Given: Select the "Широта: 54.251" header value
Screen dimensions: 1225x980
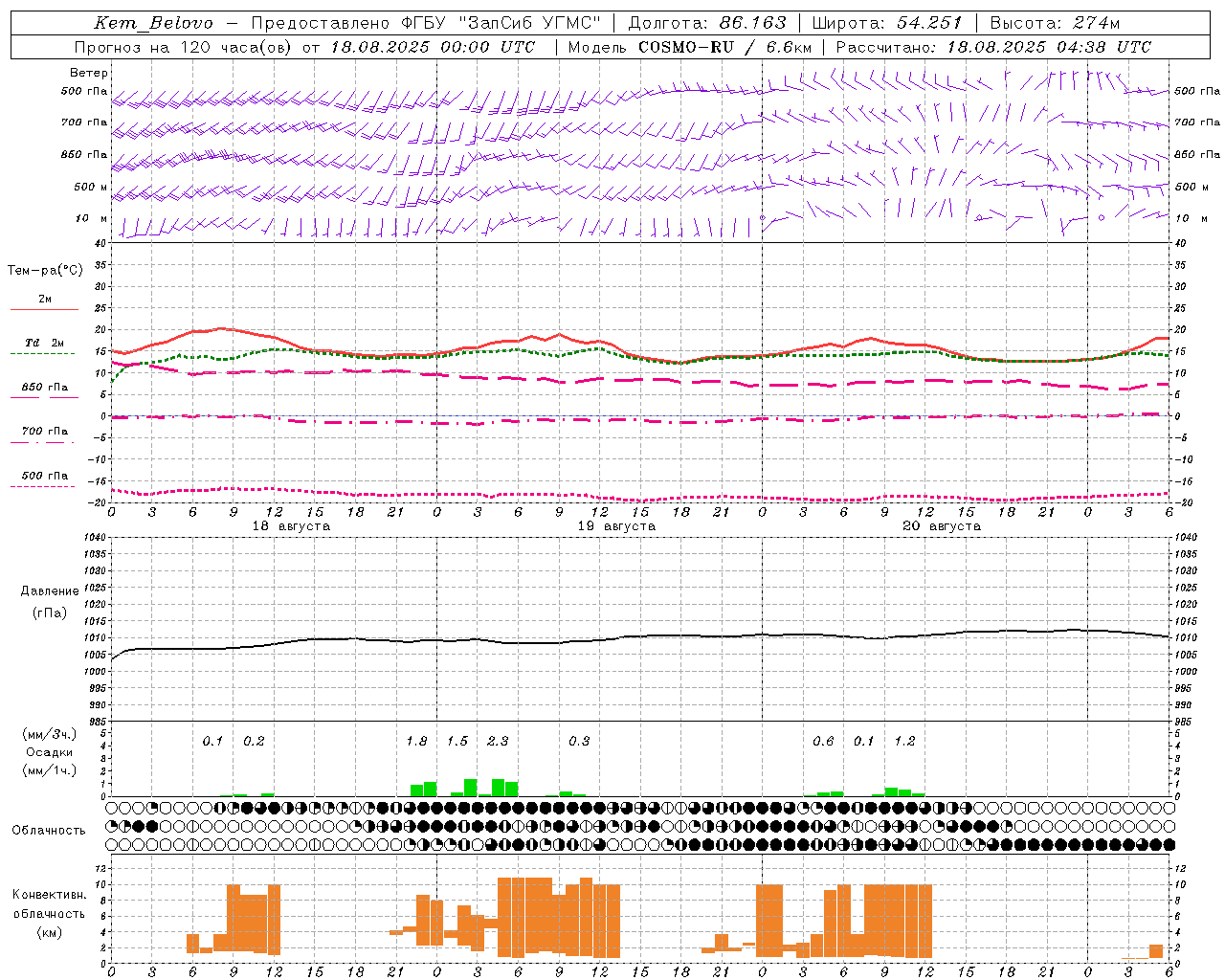Looking at the screenshot, I should (x=887, y=23).
